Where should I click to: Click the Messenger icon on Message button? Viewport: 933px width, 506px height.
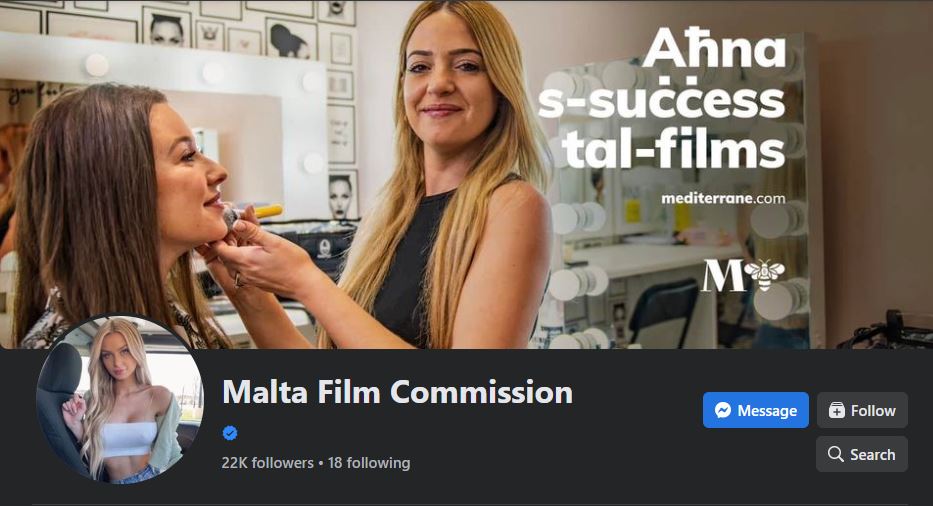pos(722,410)
